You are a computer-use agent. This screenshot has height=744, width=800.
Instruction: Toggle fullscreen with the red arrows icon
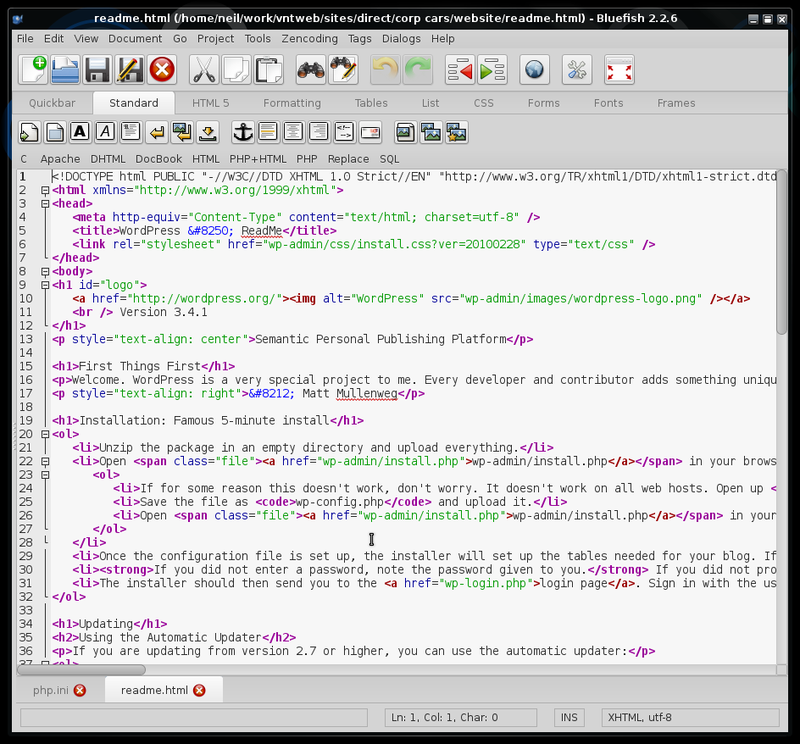click(619, 70)
